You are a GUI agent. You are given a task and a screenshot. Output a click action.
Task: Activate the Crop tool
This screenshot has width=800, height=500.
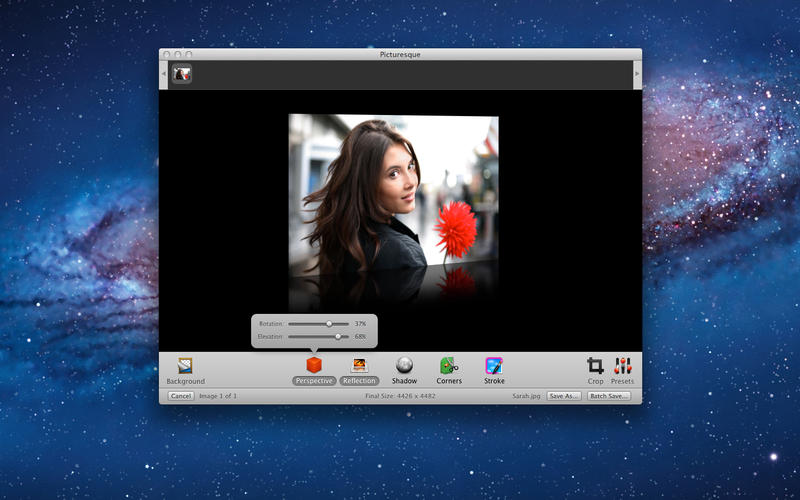tap(595, 365)
